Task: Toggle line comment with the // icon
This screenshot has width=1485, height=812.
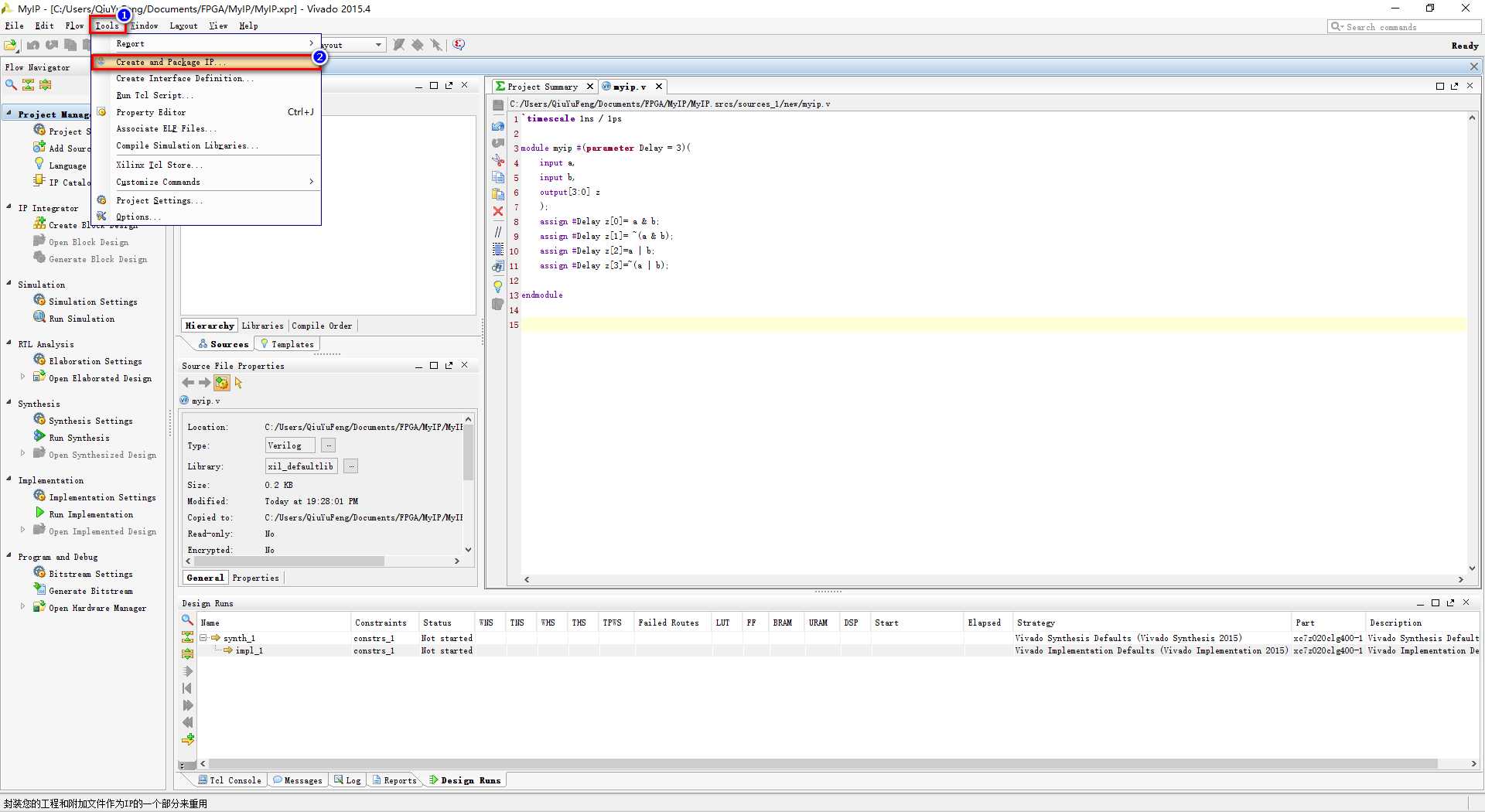Action: click(498, 231)
